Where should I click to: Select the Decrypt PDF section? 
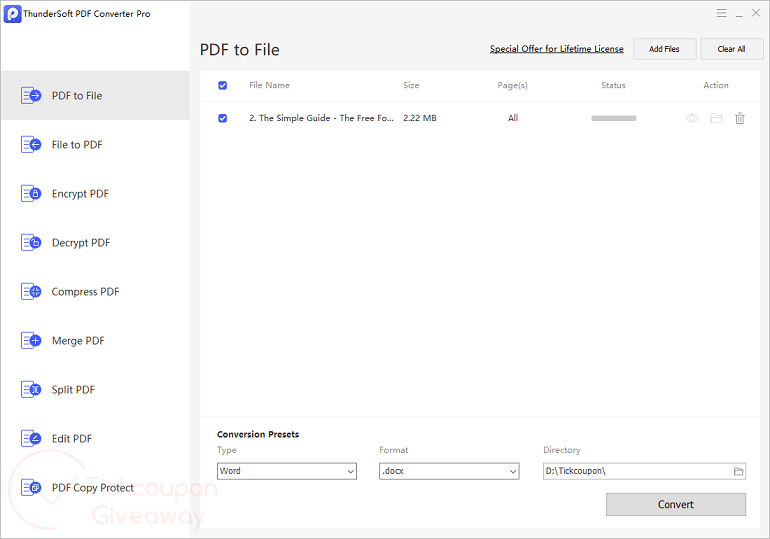point(95,243)
